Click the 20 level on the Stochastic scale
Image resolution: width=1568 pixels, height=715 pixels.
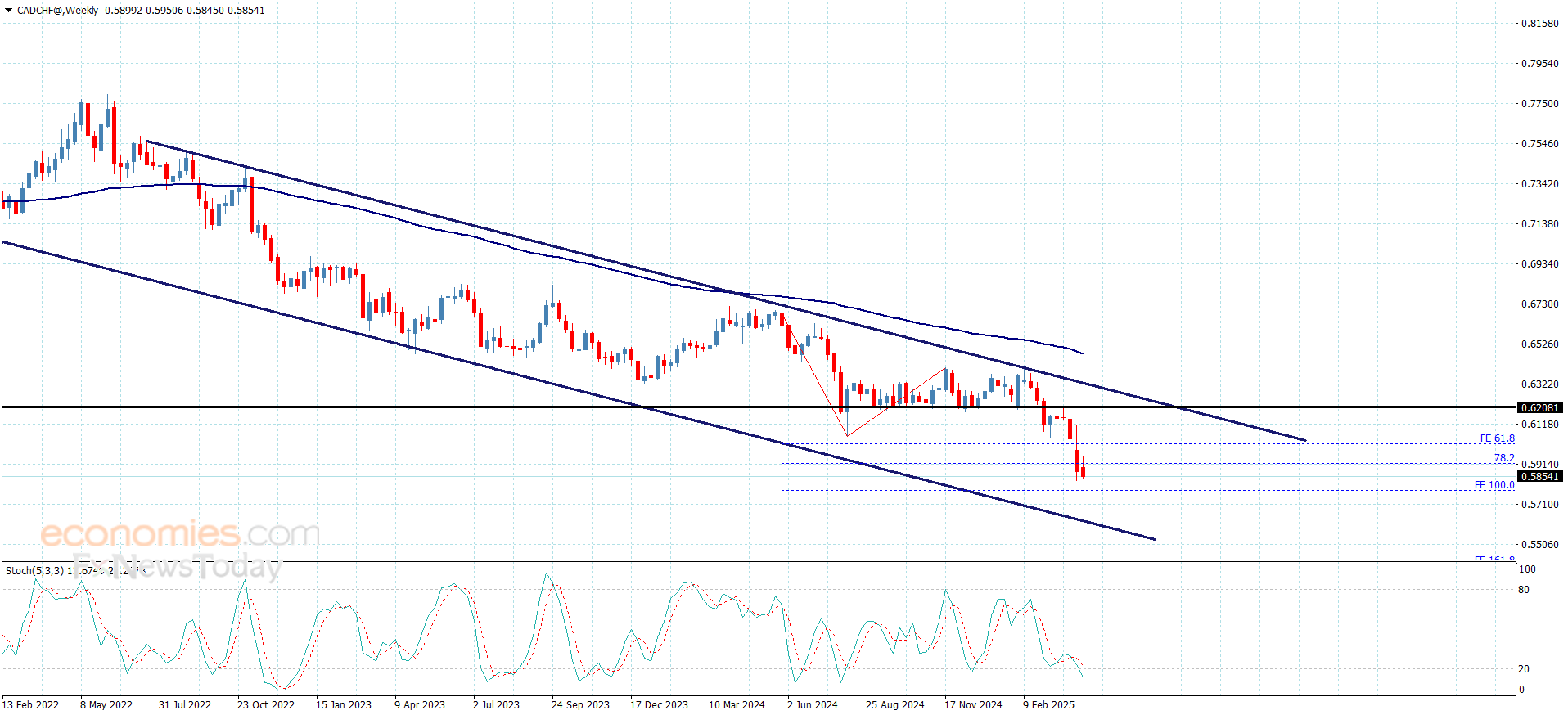click(x=1524, y=669)
